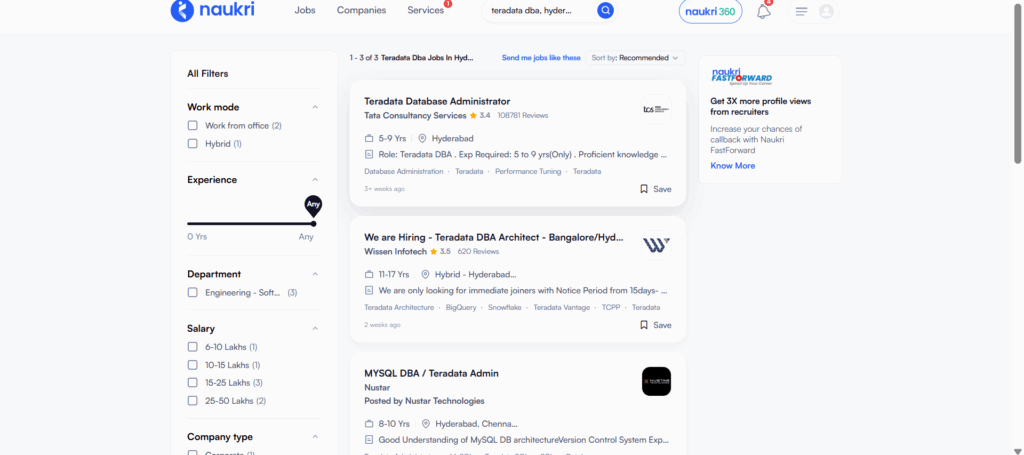Viewport: 1024px width, 455px height.
Task: Open the Sort by Recommended dropdown
Action: tap(634, 58)
